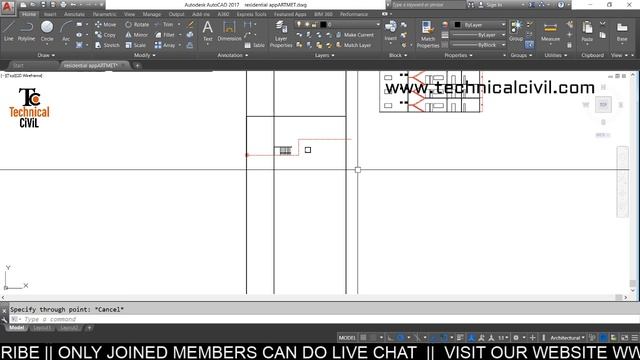Viewport: 640px width, 360px height.
Task: Click Make Current layer button
Action: pyautogui.click(x=355, y=35)
